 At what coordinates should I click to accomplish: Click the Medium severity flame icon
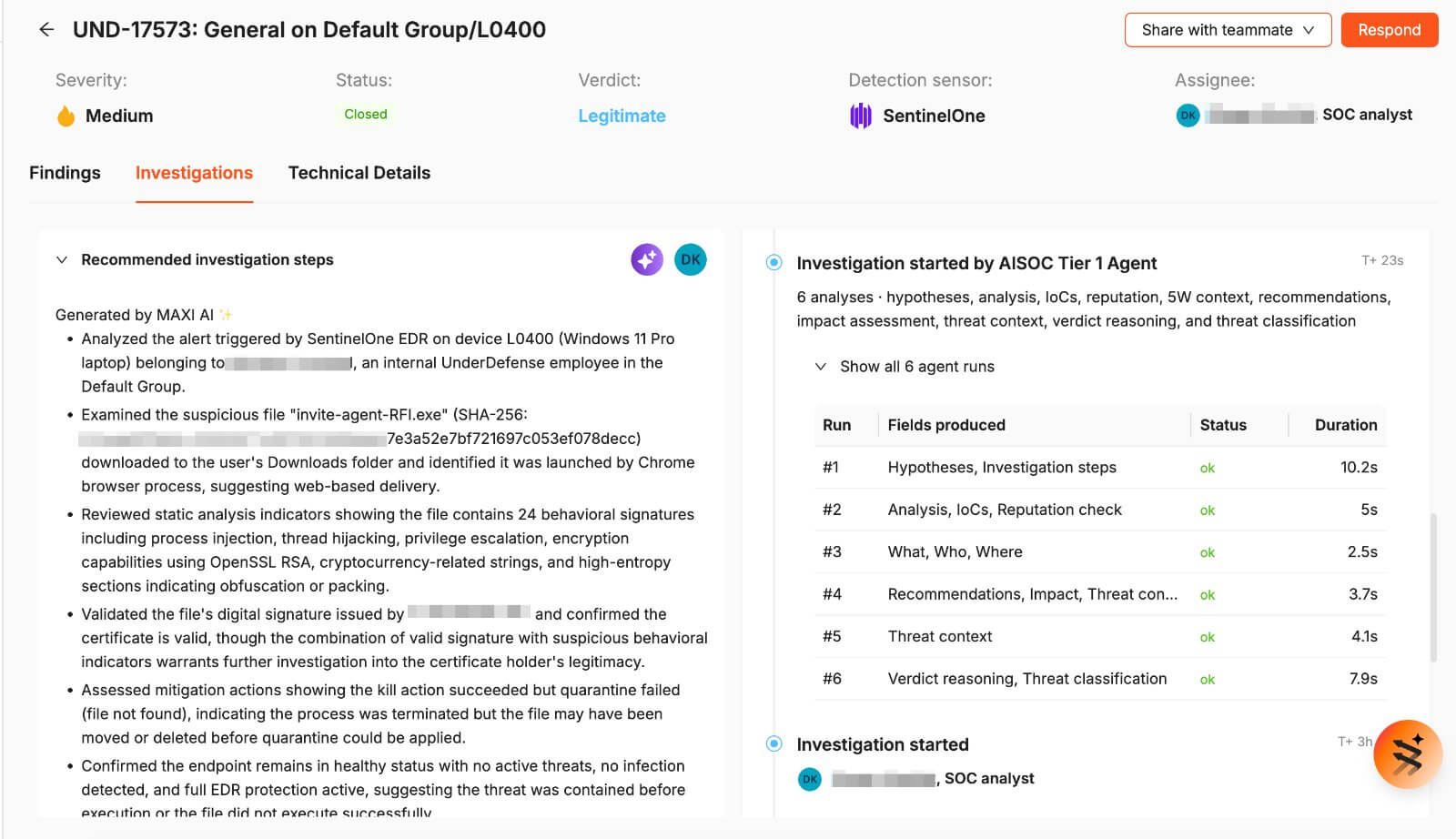[x=66, y=116]
